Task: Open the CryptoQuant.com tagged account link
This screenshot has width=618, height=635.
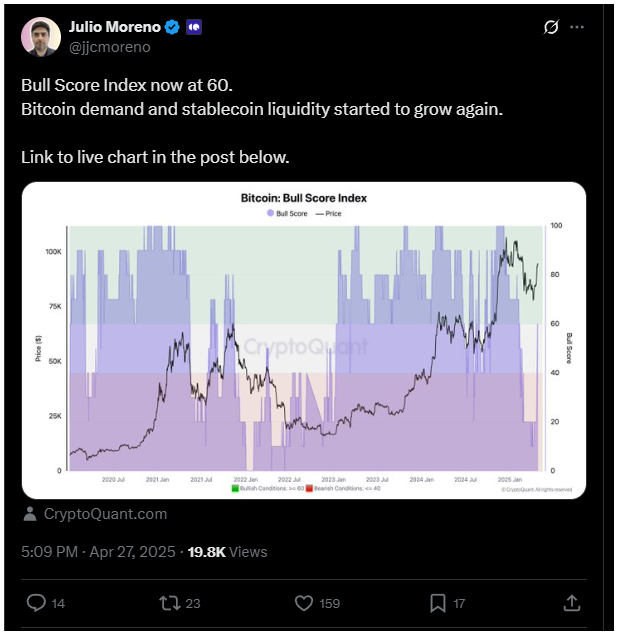Action: pyautogui.click(x=105, y=514)
